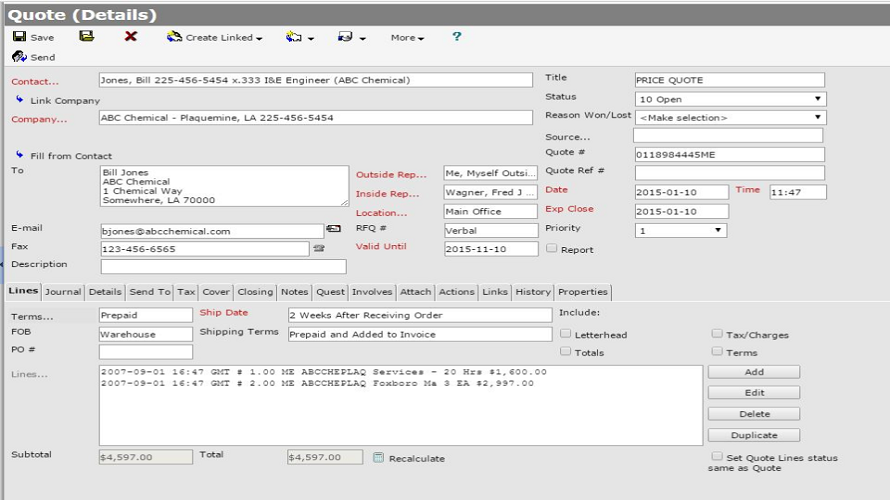890x500 pixels.
Task: Click the email icon beside the E-mail field
Action: tap(333, 230)
